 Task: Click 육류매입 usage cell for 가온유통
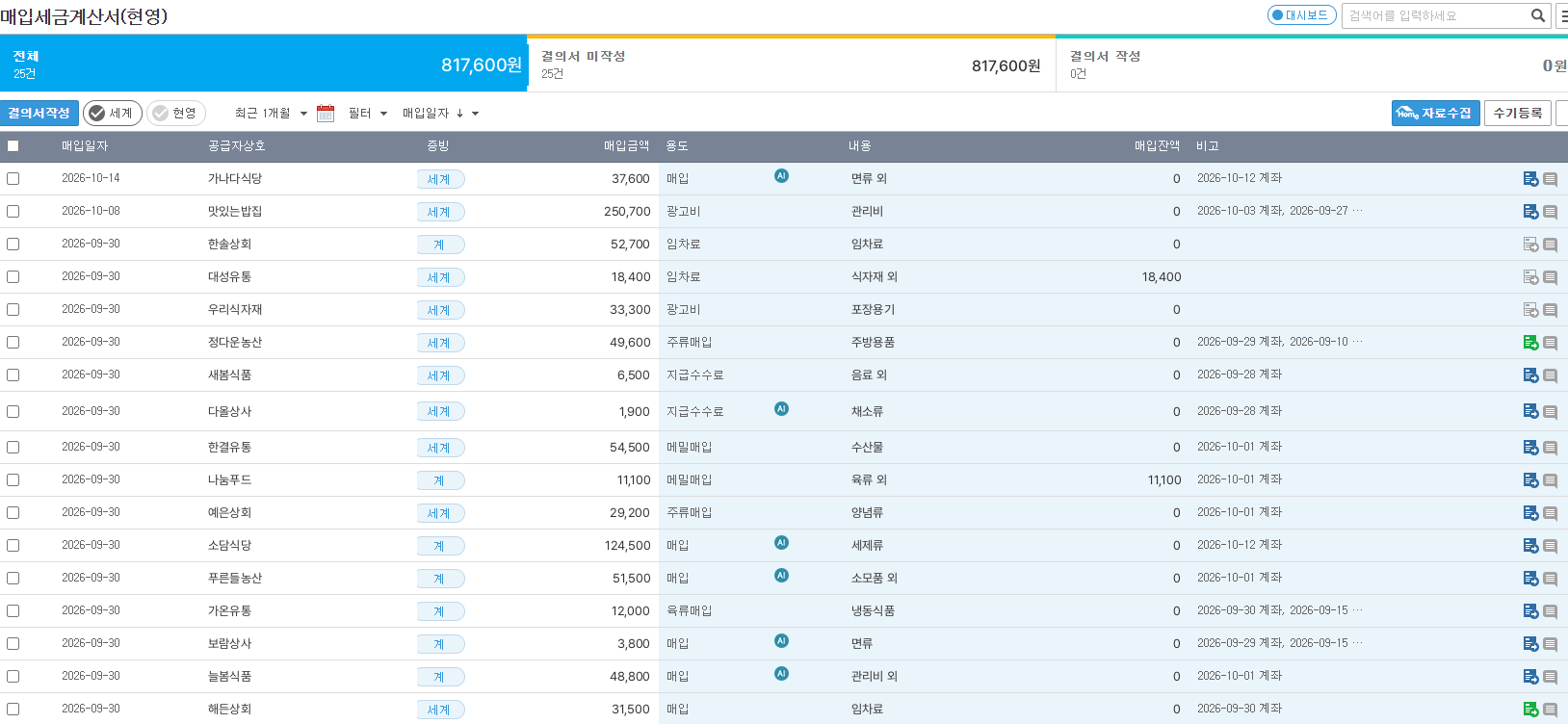coord(689,611)
